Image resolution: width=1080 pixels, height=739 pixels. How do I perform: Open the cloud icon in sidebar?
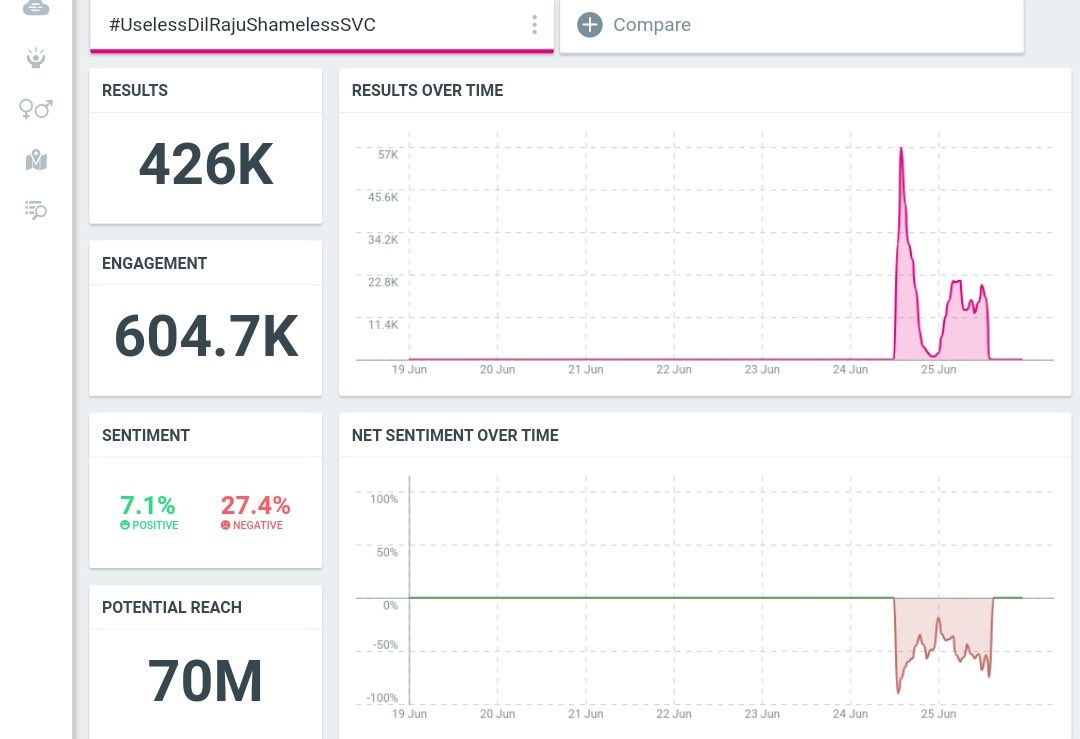[x=36, y=8]
